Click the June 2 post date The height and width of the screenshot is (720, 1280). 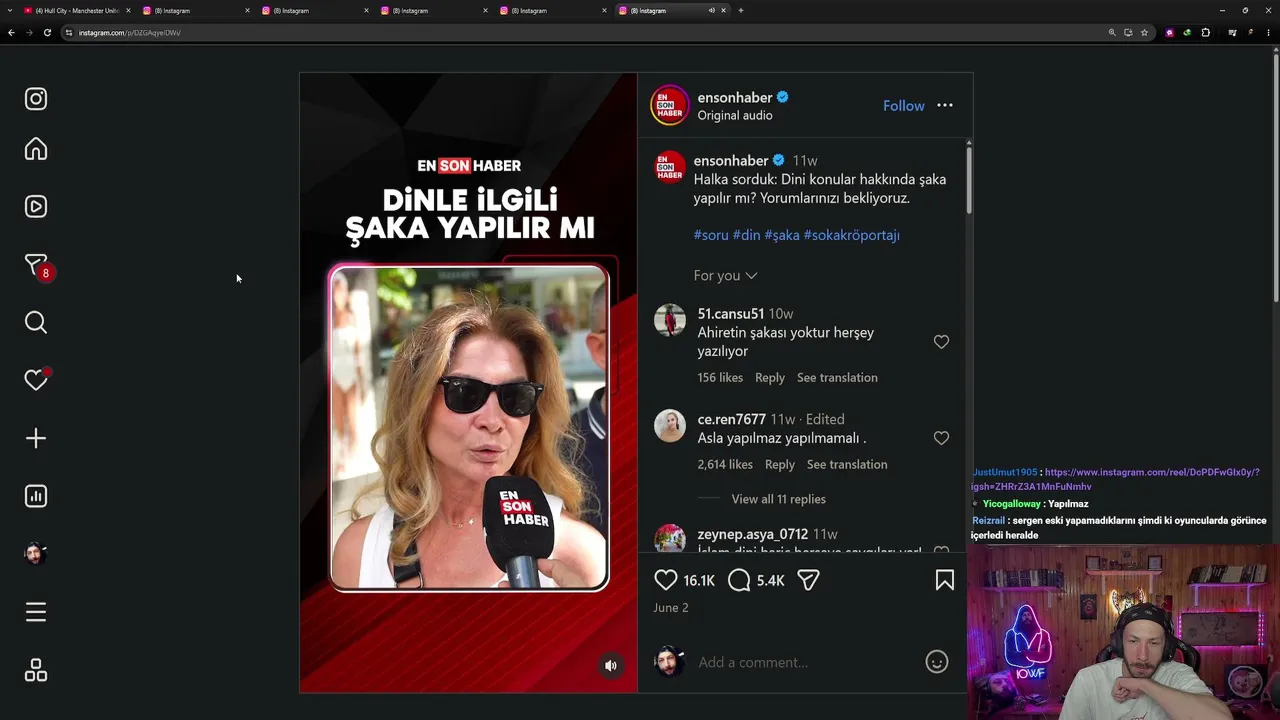(x=671, y=608)
